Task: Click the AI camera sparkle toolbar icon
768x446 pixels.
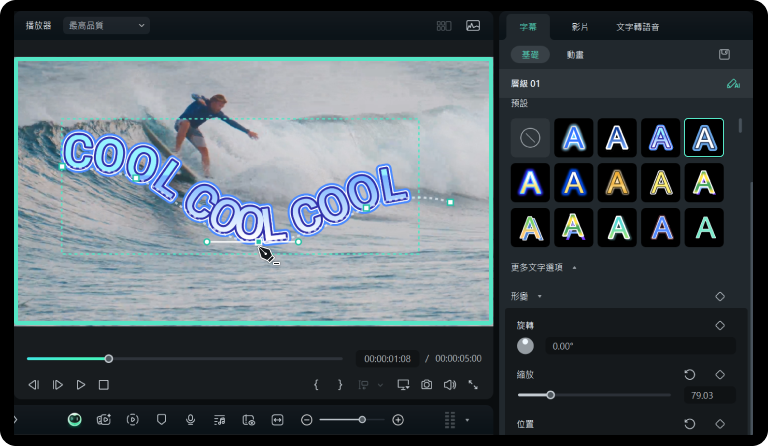Action: pos(103,420)
